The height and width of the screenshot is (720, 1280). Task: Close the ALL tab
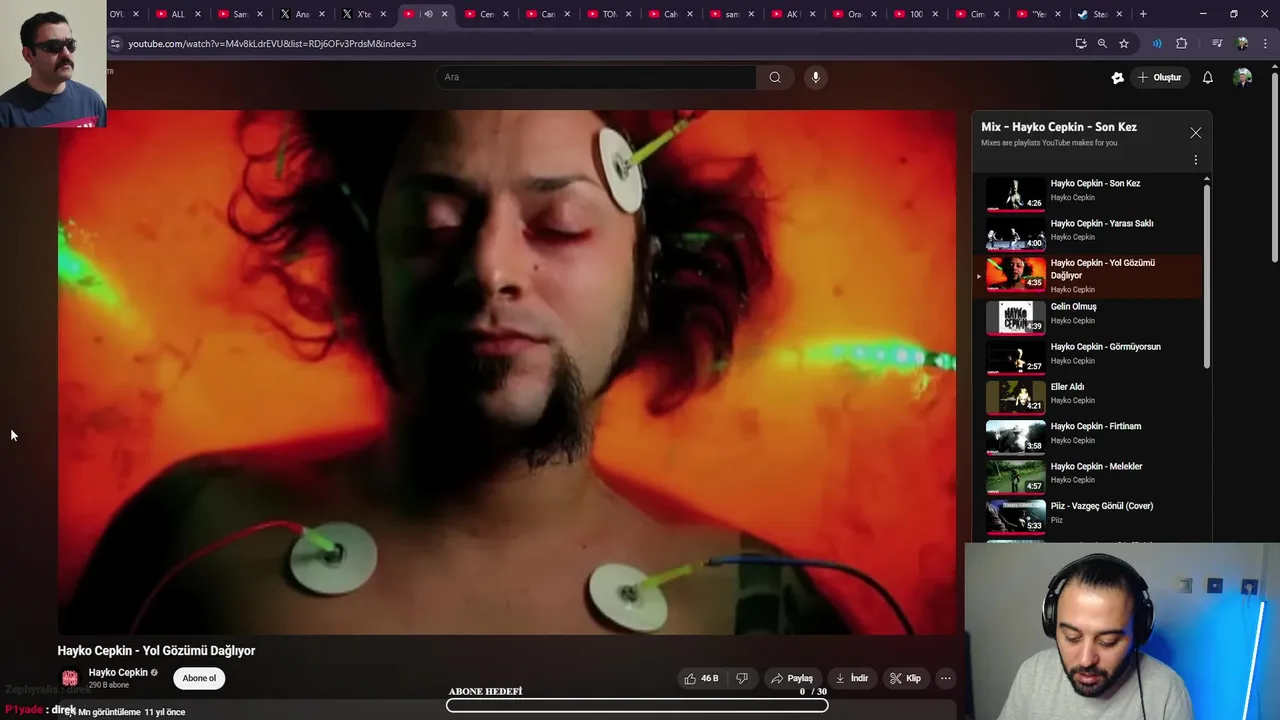point(198,14)
